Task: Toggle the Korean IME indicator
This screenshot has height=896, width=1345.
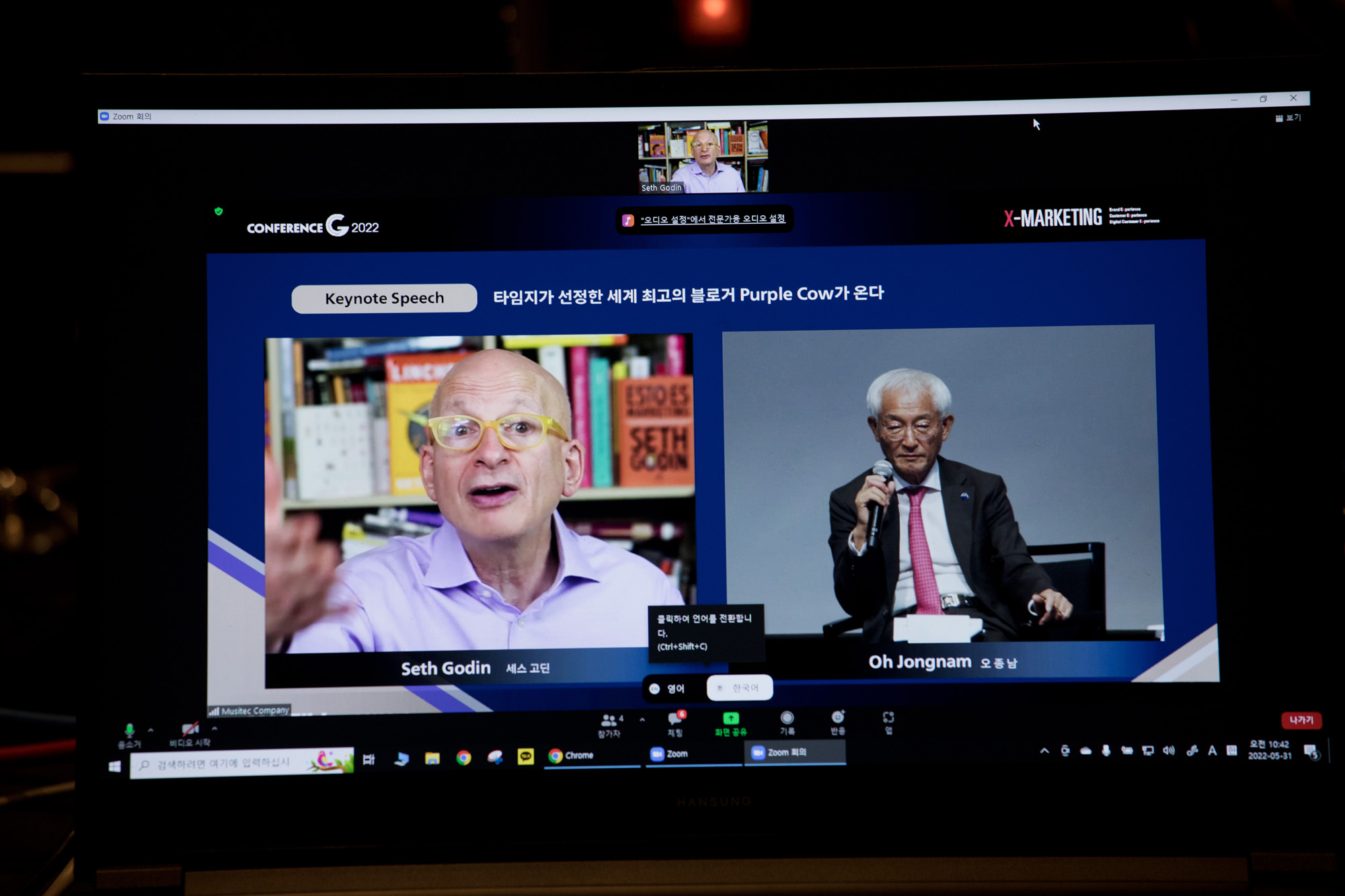Action: click(x=1231, y=750)
